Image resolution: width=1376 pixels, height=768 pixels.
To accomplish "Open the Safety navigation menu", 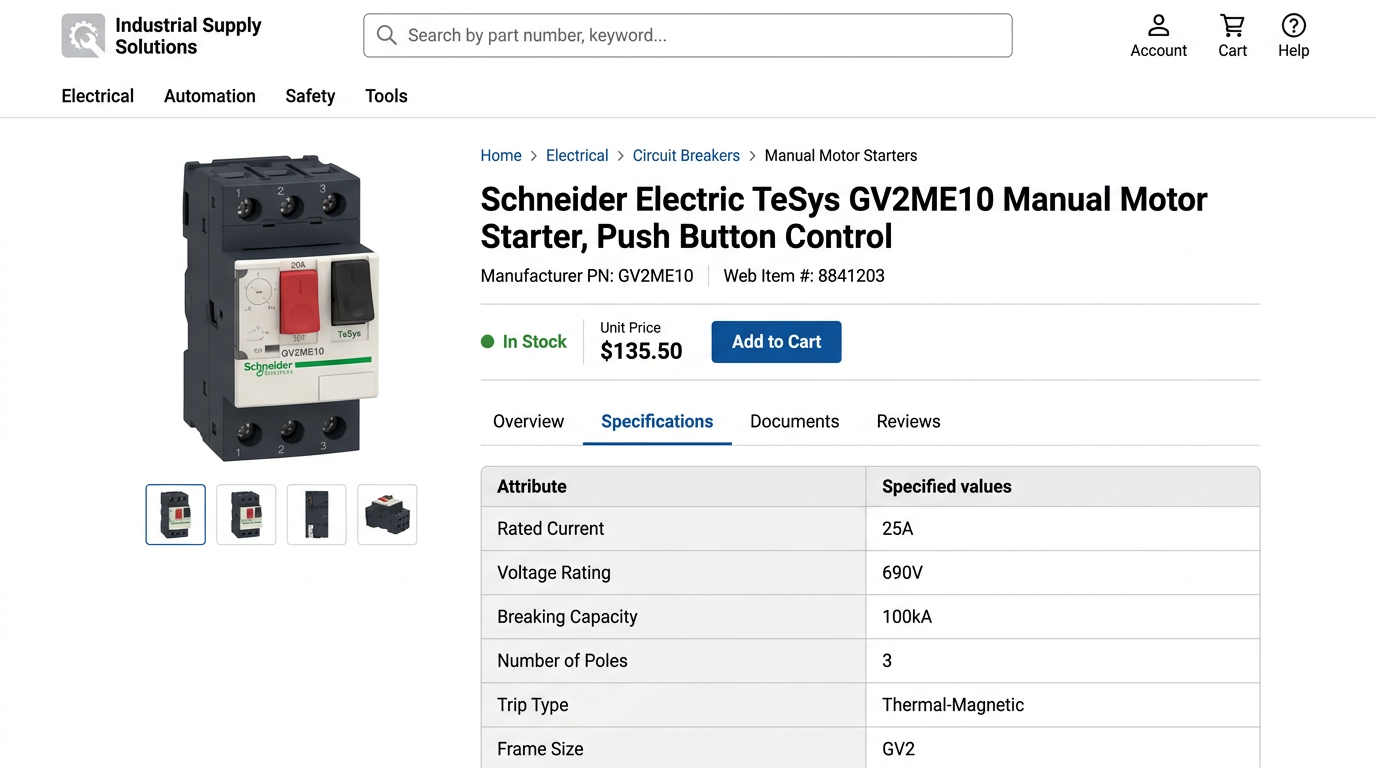I will (310, 96).
